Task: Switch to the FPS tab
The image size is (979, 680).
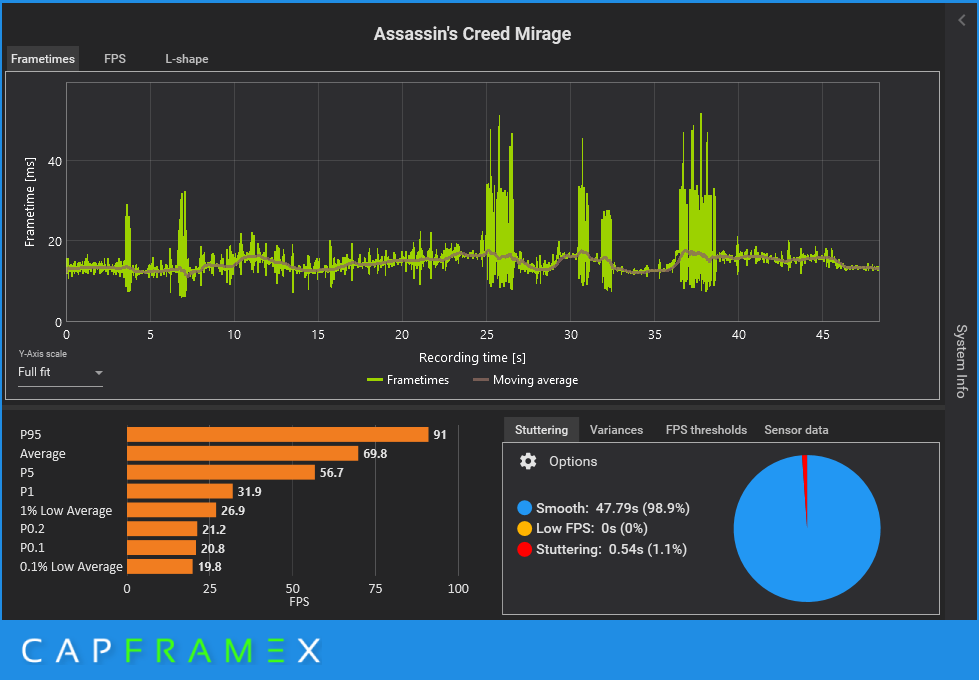Action: 115,59
